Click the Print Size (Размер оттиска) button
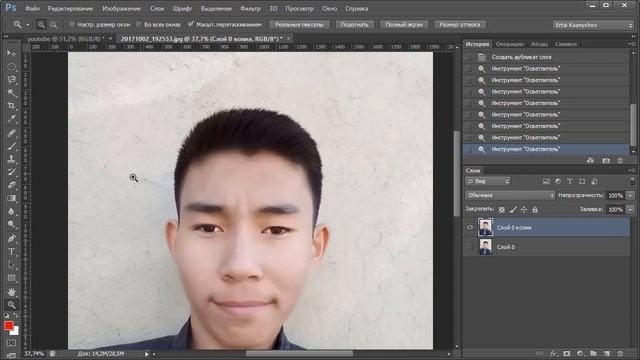The image size is (640, 360). [x=460, y=24]
